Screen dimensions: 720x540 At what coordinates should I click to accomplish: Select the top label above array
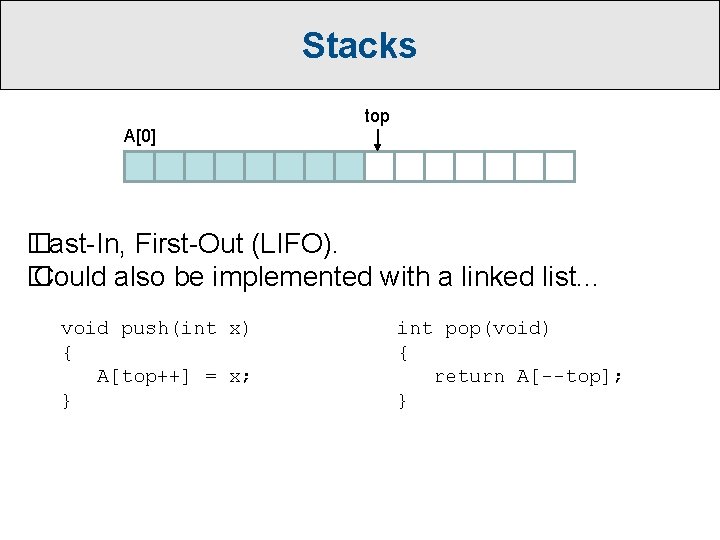pyautogui.click(x=377, y=117)
